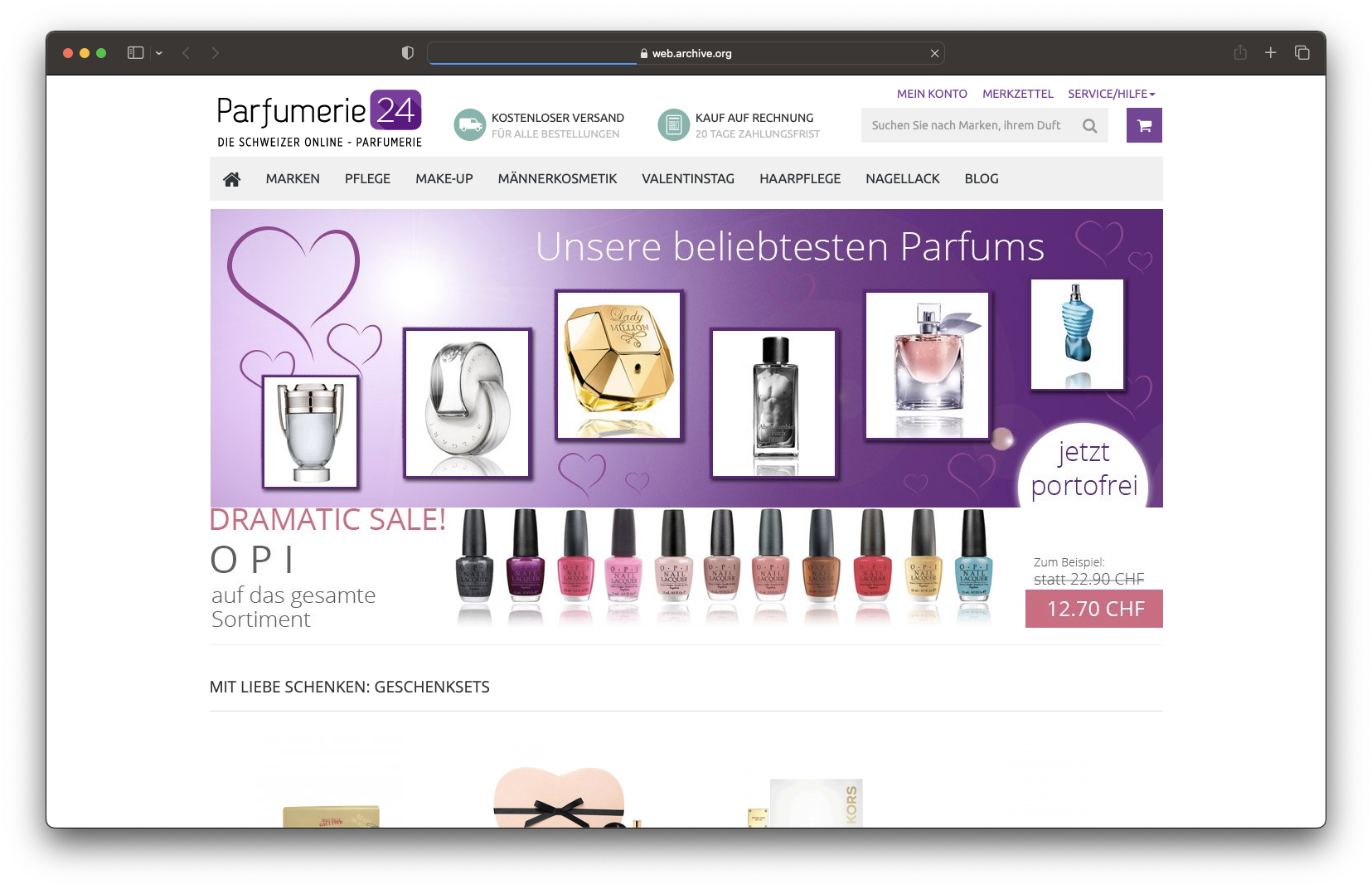Screen dimensions: 1372x889
Task: Open the pink heart gift box set
Action: 560,798
